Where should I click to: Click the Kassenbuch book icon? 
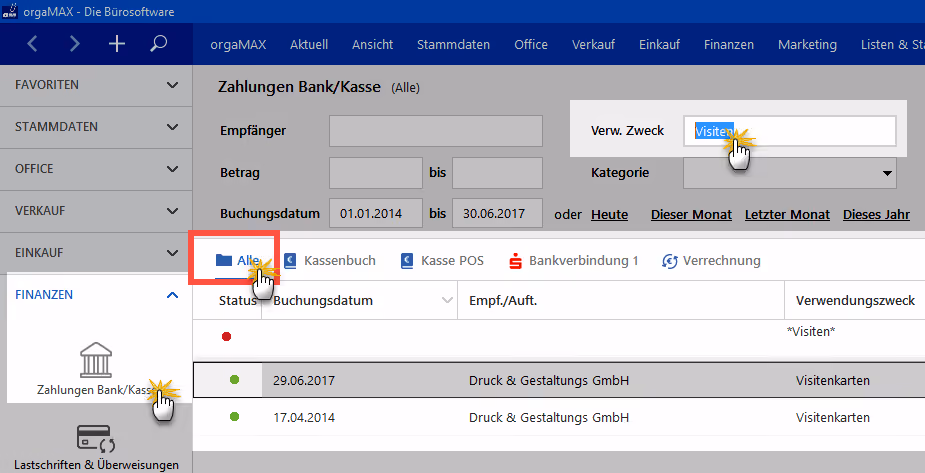(x=290, y=261)
